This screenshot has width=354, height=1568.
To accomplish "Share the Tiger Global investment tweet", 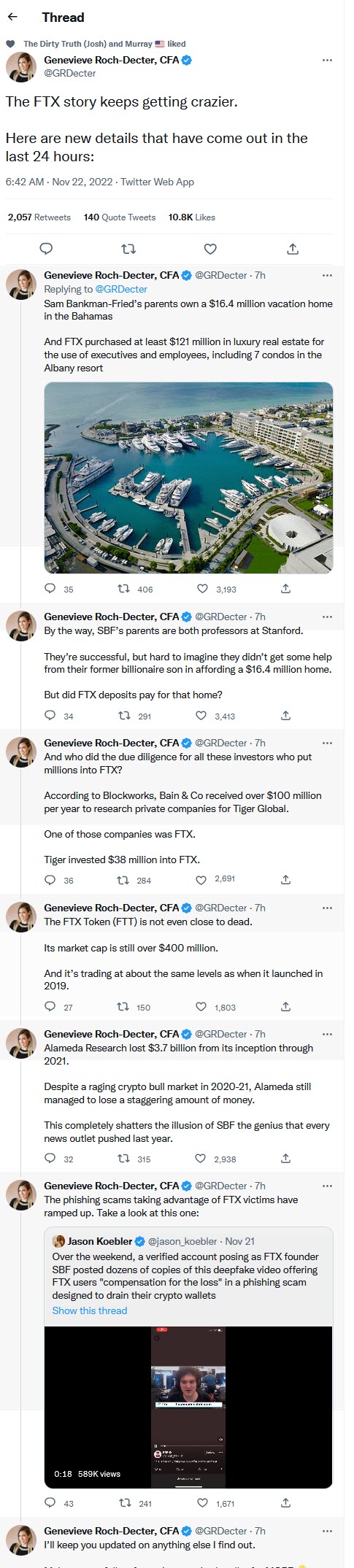I will pyautogui.click(x=286, y=880).
